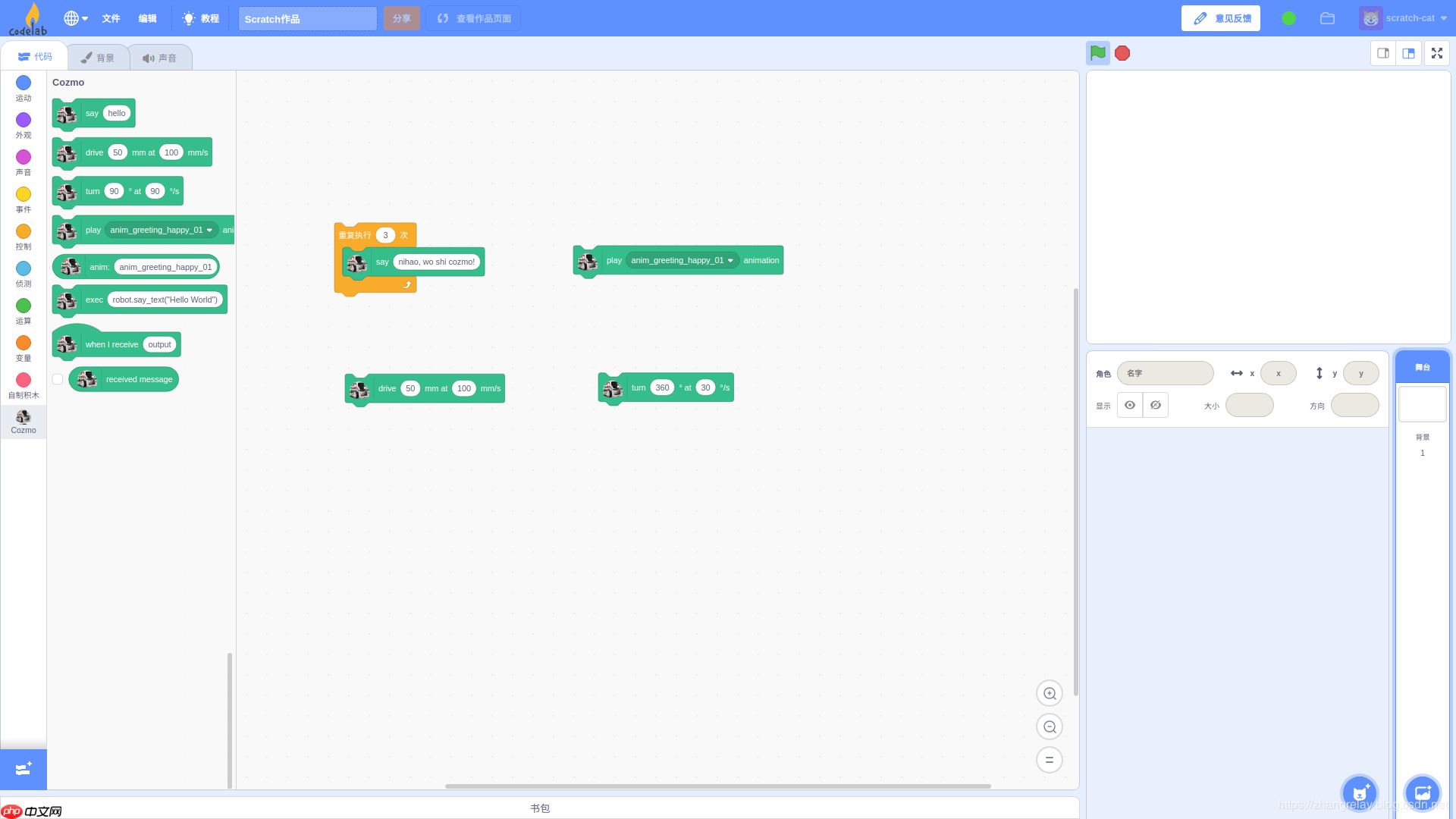The image size is (1456, 819).
Task: Click the 分享 share button
Action: [x=401, y=17]
